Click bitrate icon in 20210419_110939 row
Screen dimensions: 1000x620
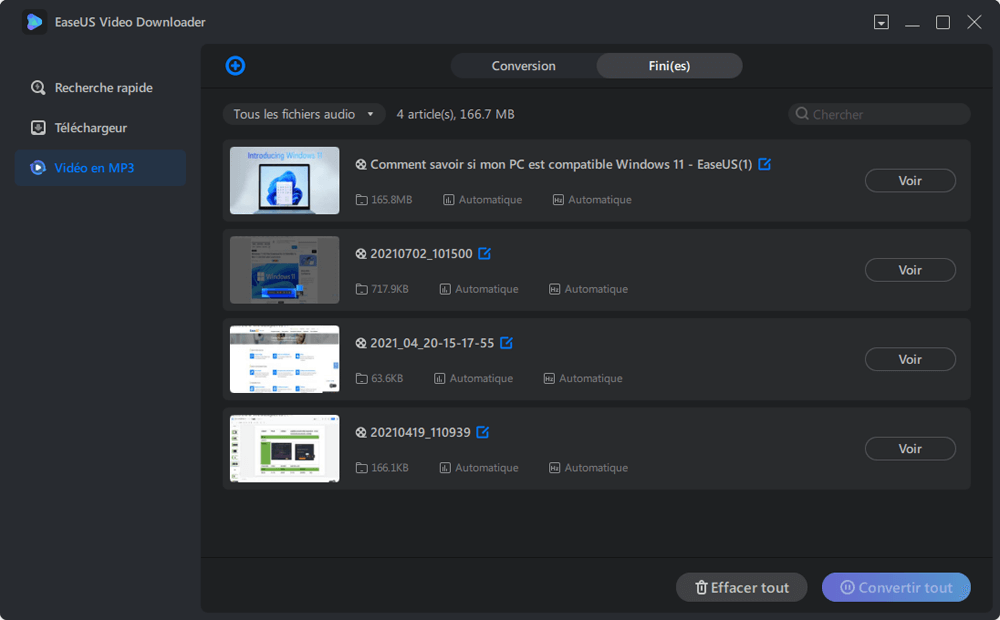click(445, 468)
